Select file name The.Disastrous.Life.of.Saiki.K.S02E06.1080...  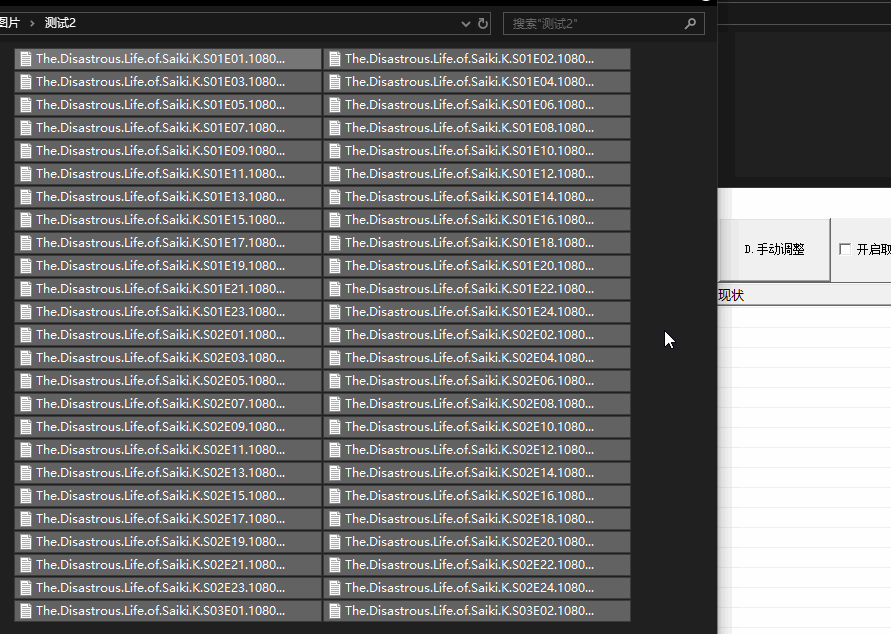pos(469,381)
